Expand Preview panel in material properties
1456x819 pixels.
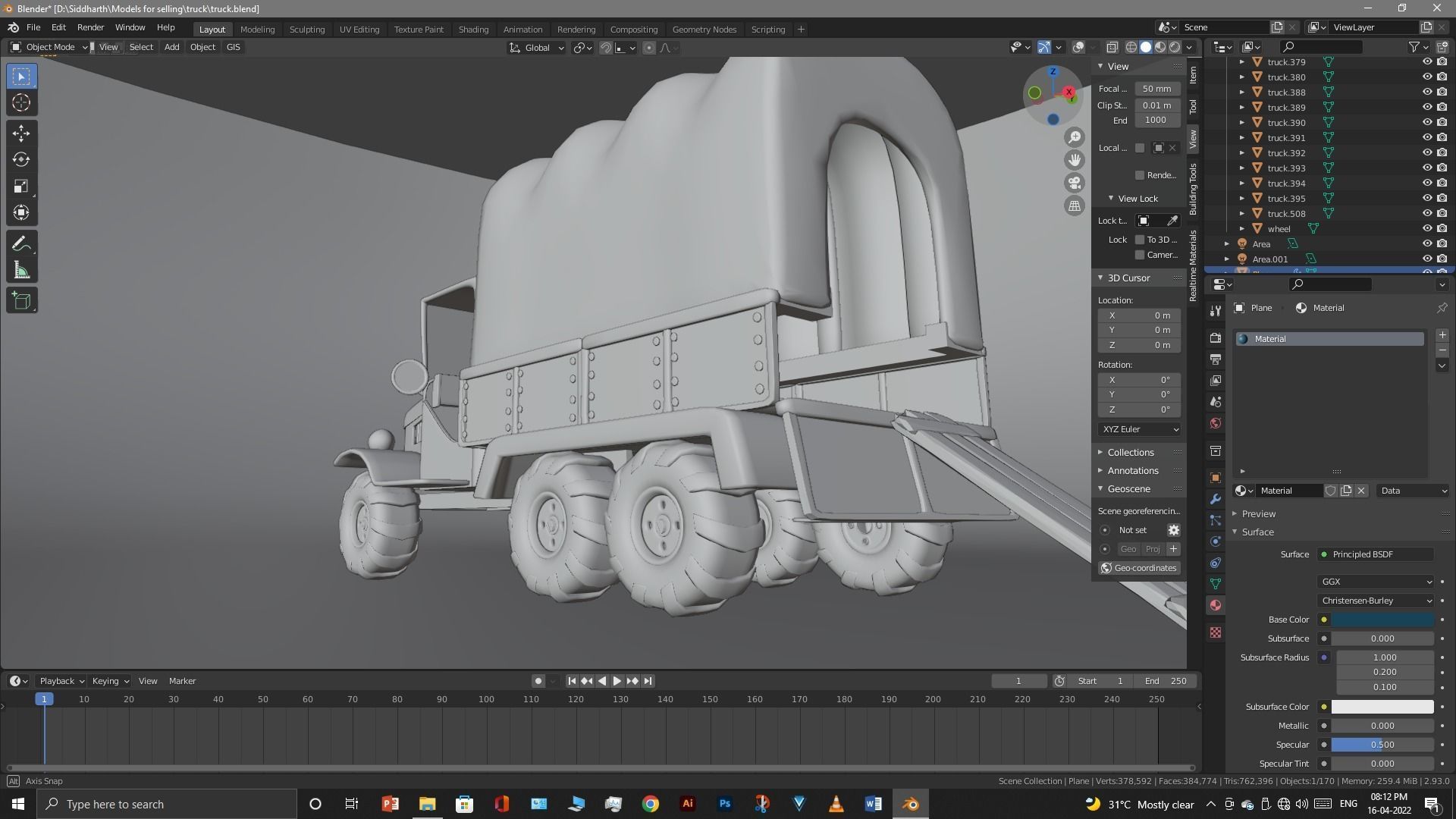point(1258,514)
